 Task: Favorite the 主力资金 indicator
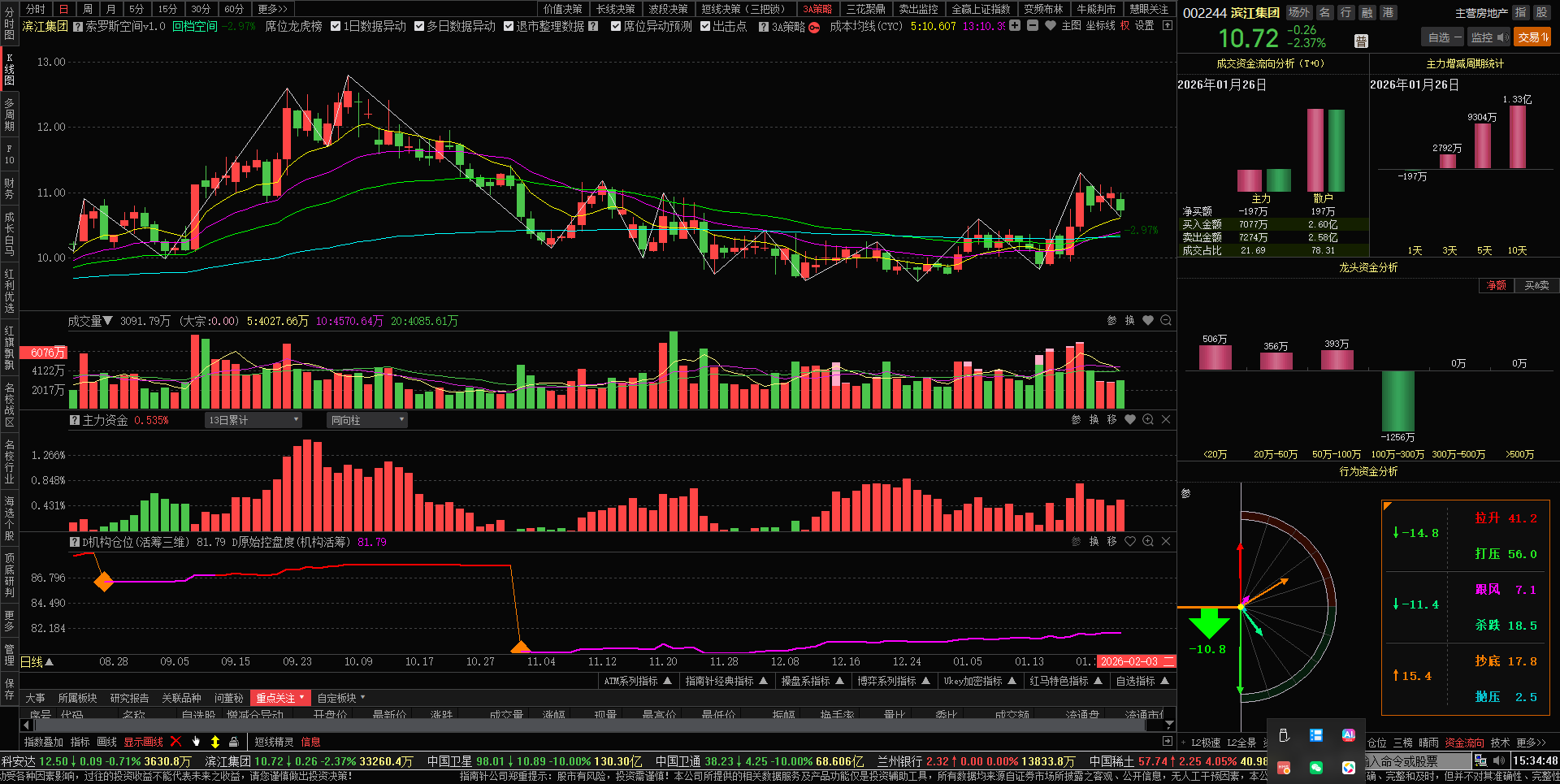[1130, 420]
